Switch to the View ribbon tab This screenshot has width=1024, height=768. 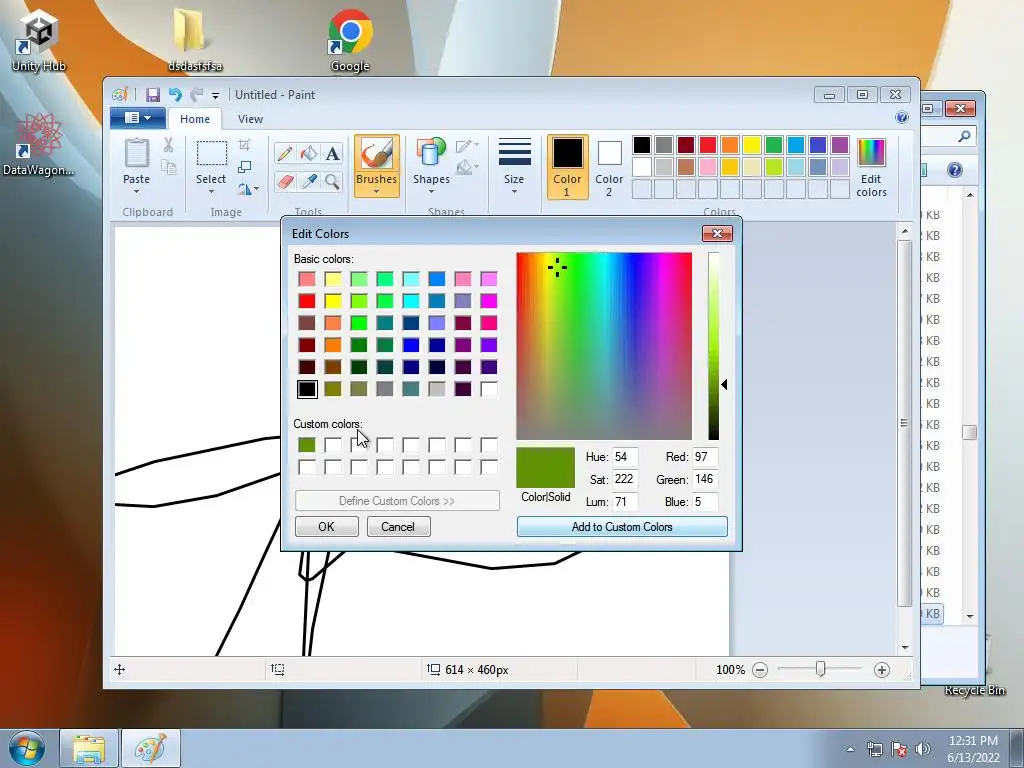(x=250, y=119)
